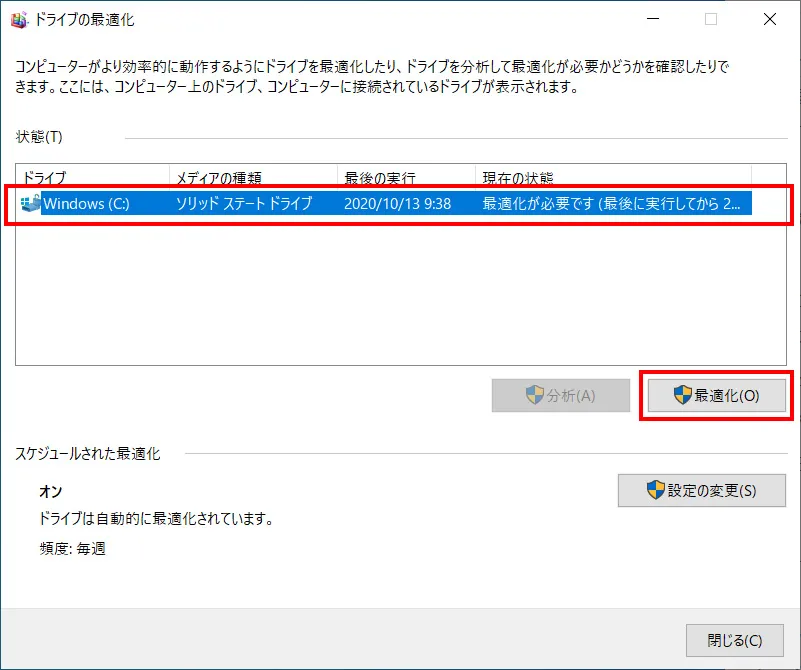
Task: Select the Windows (C:) drive icon
Action: pos(30,203)
